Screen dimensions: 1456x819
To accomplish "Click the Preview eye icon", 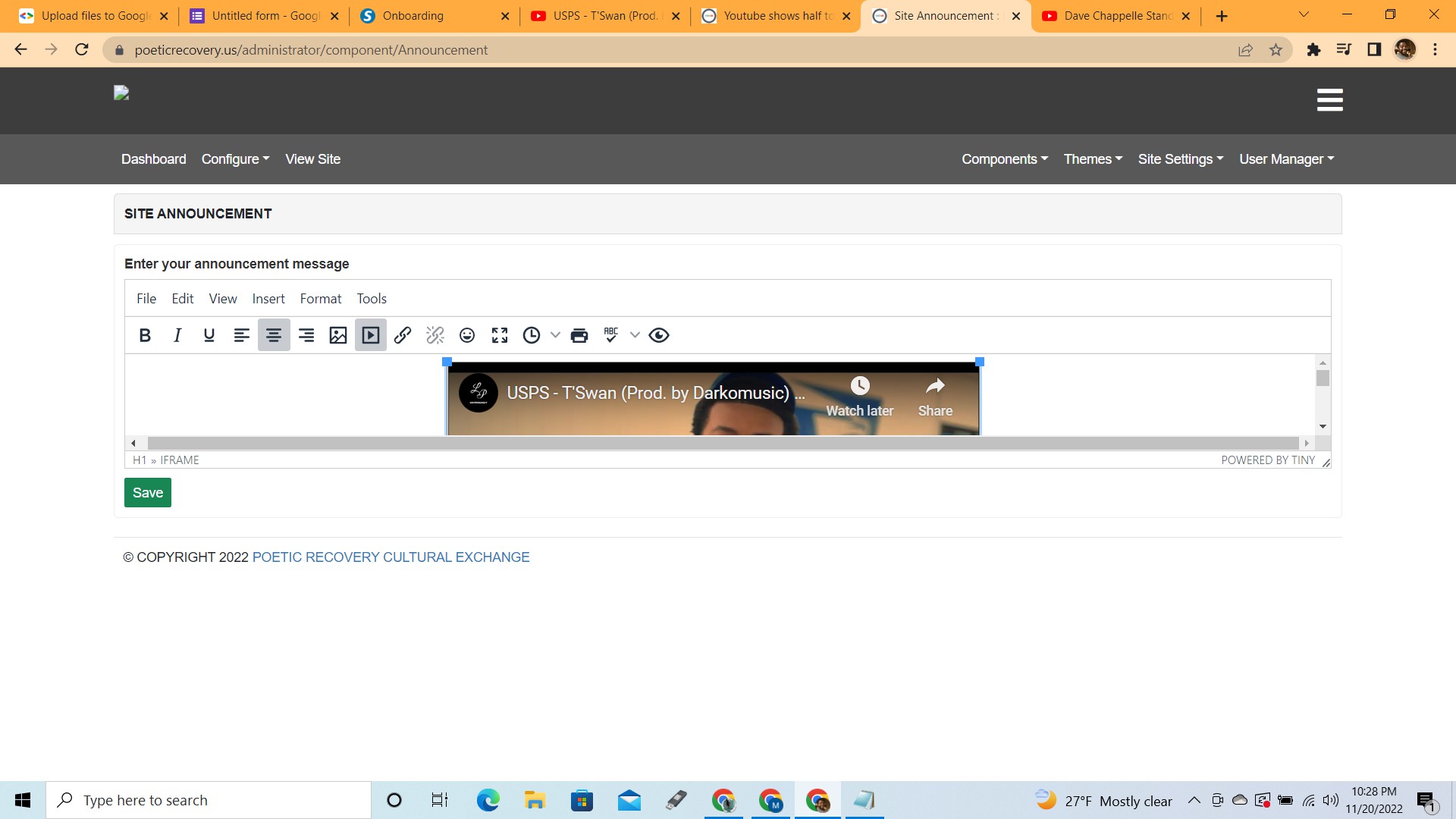I will tap(659, 335).
